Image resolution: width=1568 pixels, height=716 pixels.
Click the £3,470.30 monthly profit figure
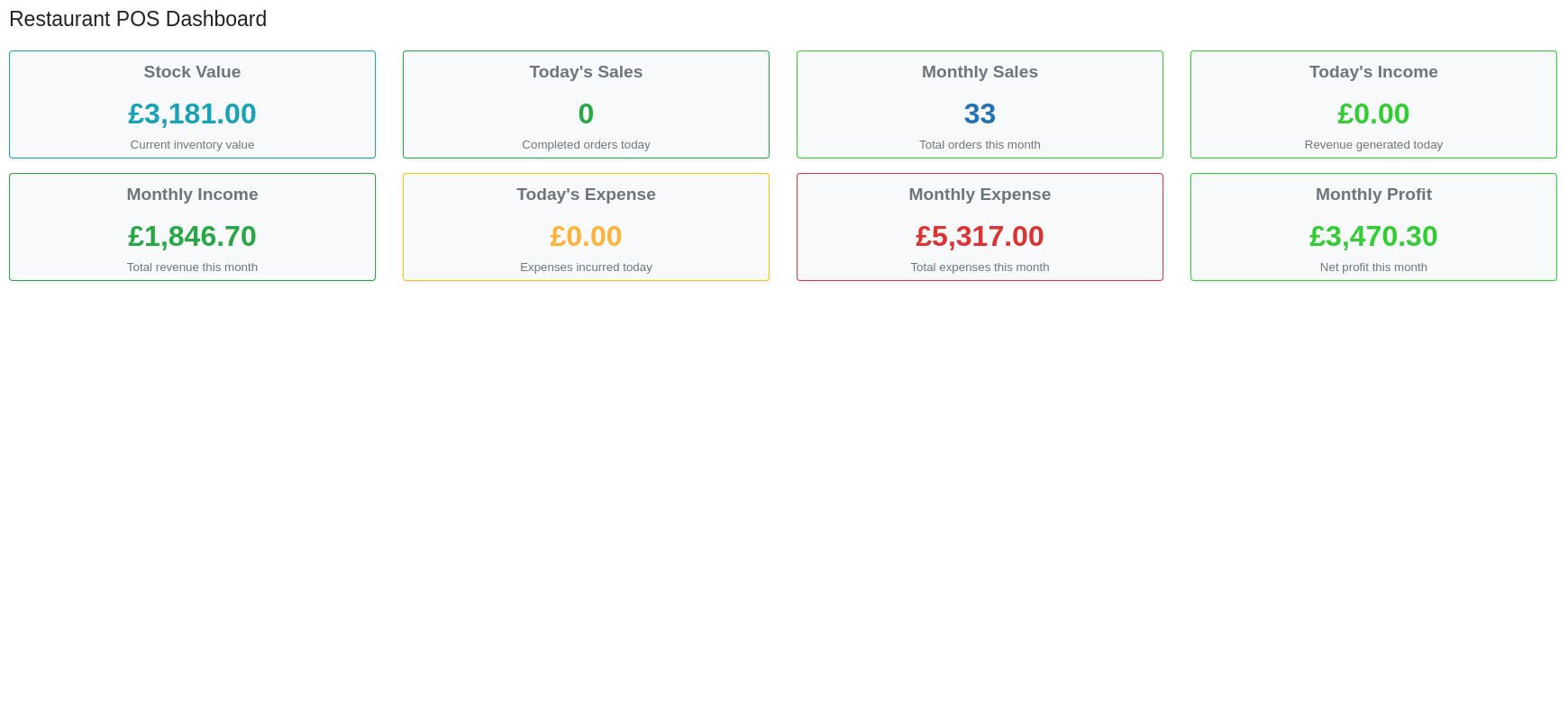1373,237
